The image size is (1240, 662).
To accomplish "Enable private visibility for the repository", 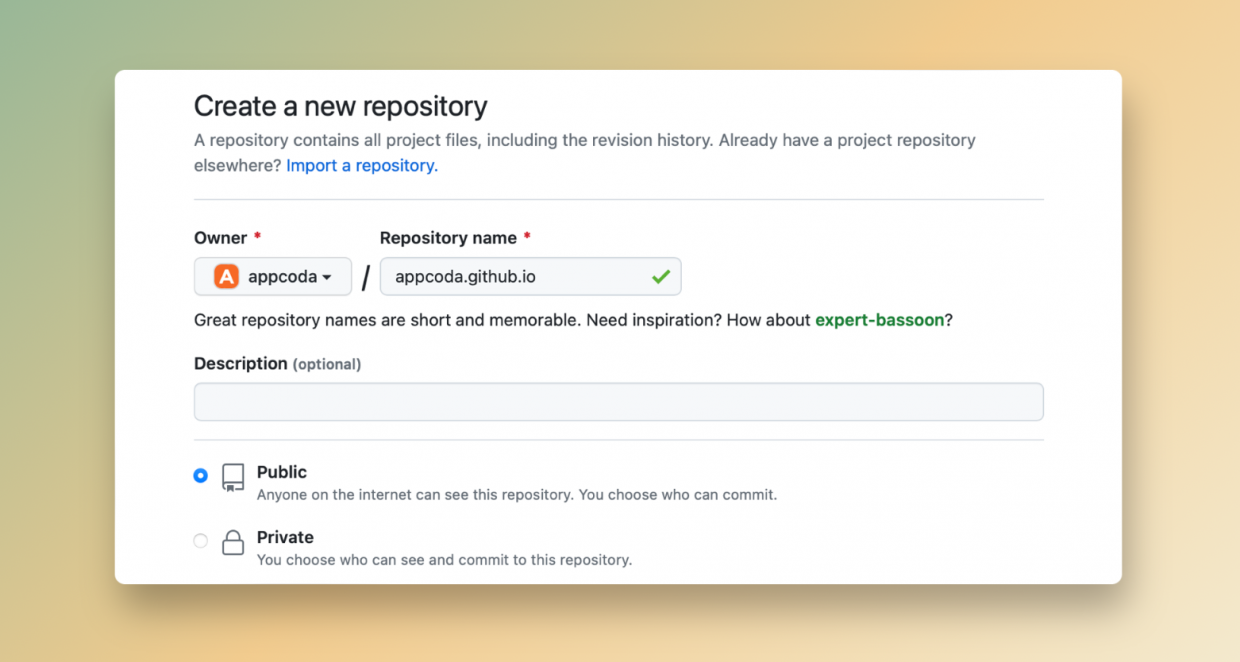I will pos(201,540).
